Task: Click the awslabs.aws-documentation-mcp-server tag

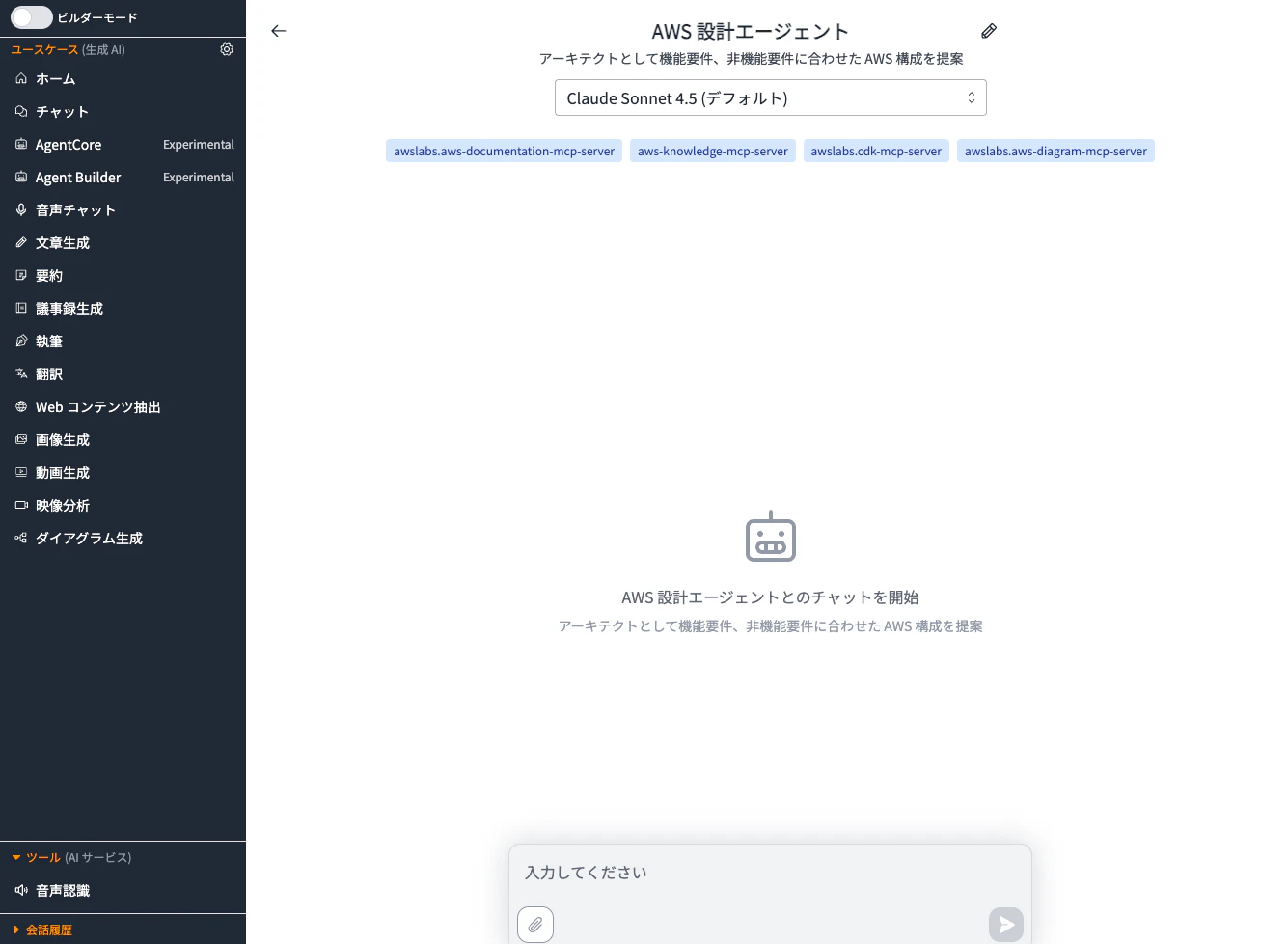Action: [x=504, y=151]
